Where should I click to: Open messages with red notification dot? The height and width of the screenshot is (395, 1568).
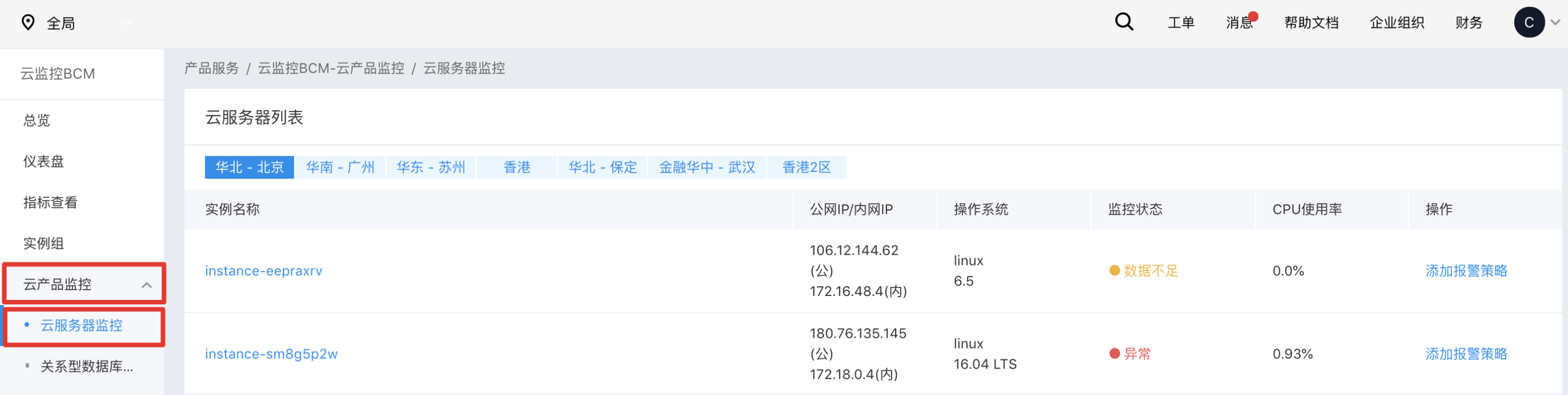pyautogui.click(x=1240, y=23)
